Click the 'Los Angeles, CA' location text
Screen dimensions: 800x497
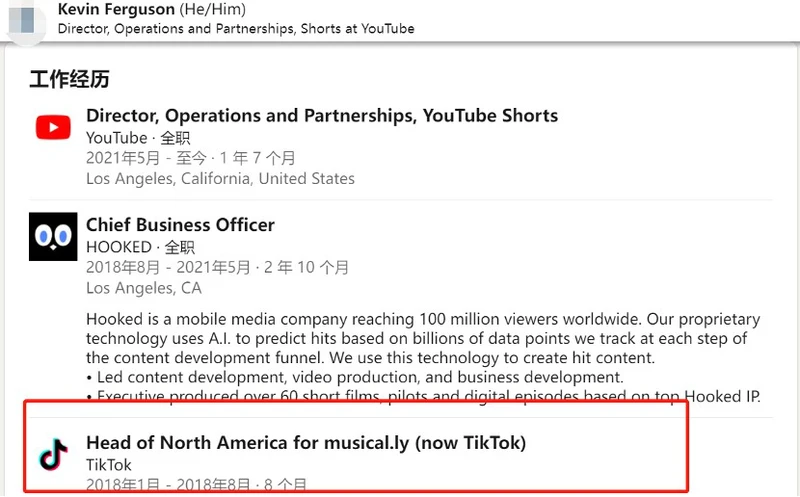144,288
